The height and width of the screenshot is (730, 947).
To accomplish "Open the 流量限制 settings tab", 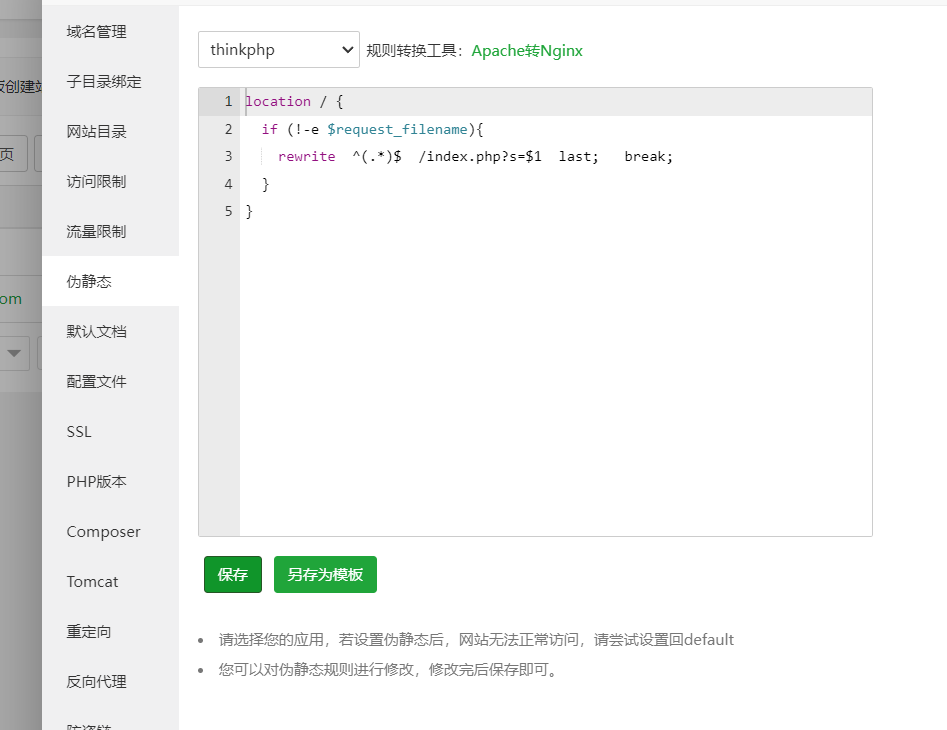I will pyautogui.click(x=97, y=232).
